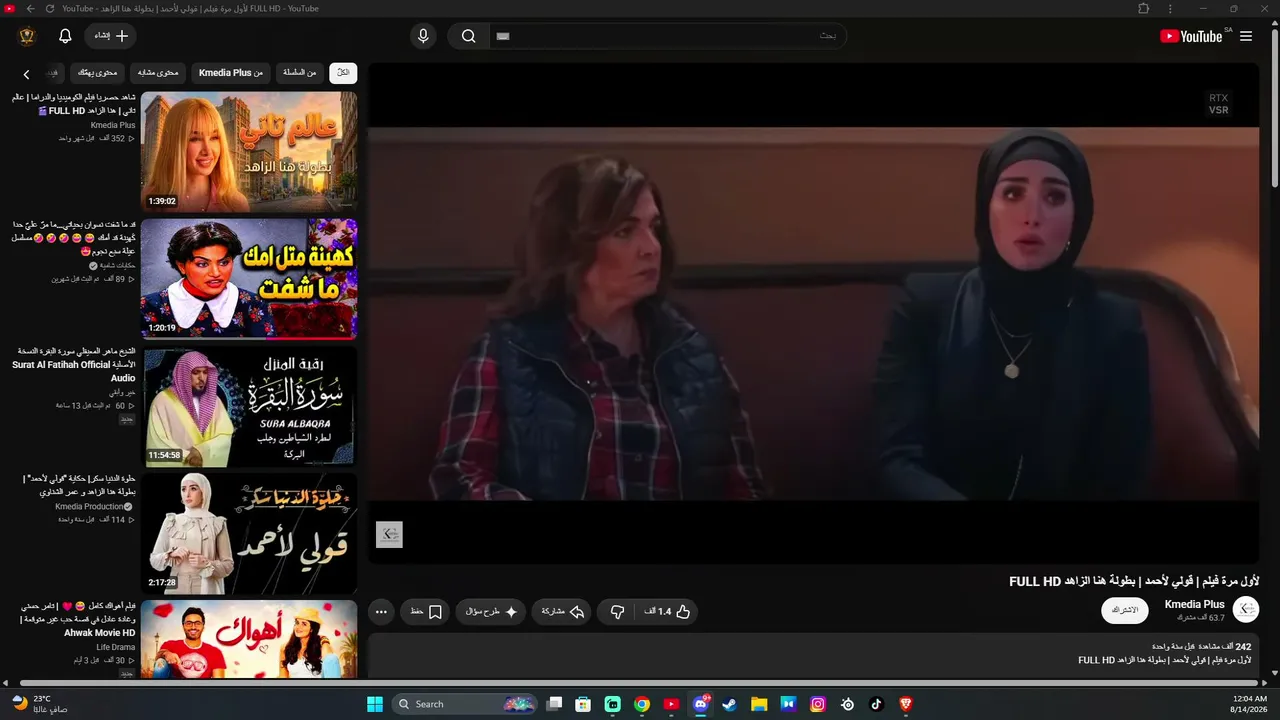The height and width of the screenshot is (720, 1280).
Task: Open the browser three-dot menu
Action: pyautogui.click(x=1170, y=8)
